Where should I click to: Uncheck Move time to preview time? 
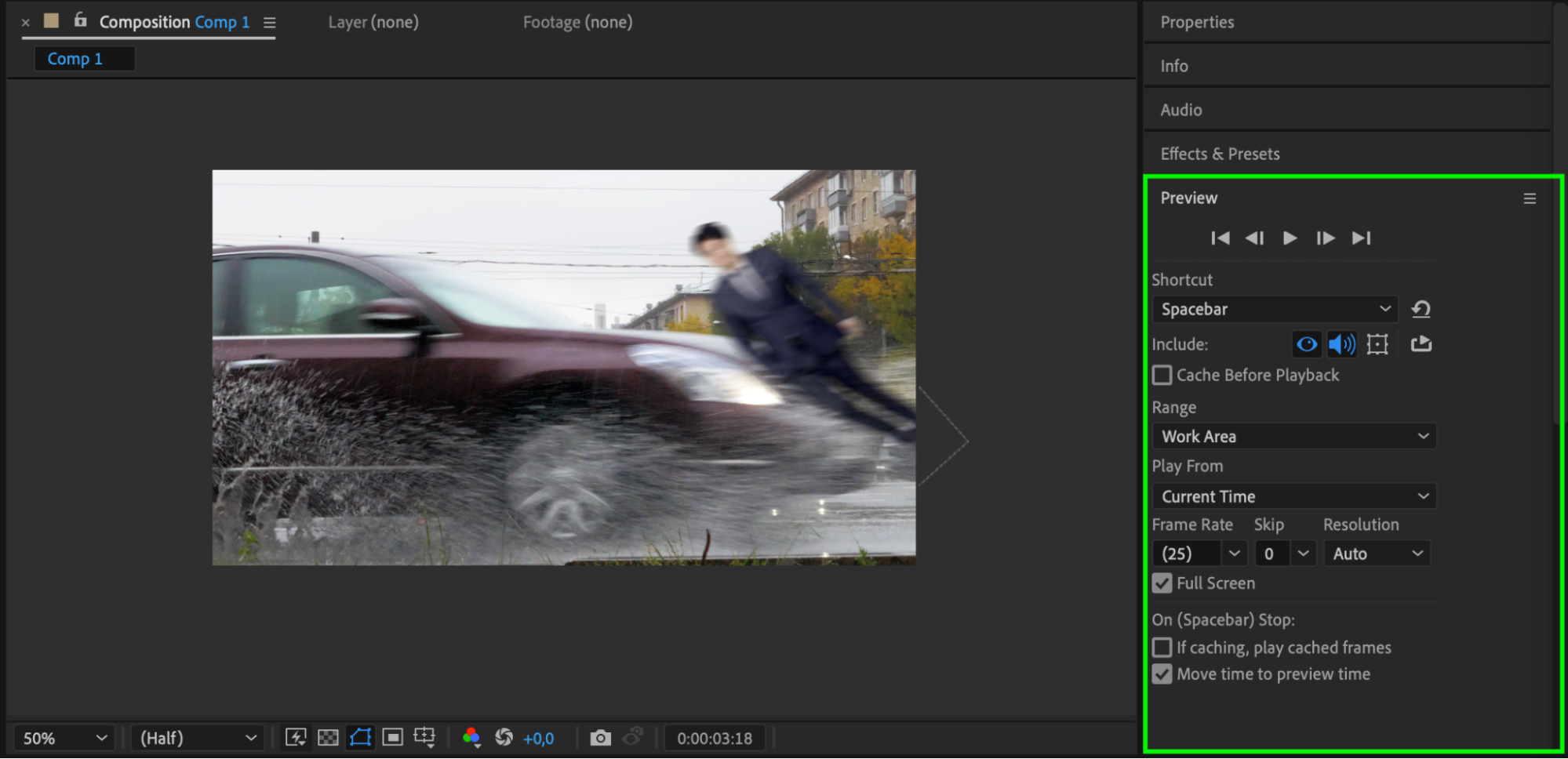click(1162, 674)
